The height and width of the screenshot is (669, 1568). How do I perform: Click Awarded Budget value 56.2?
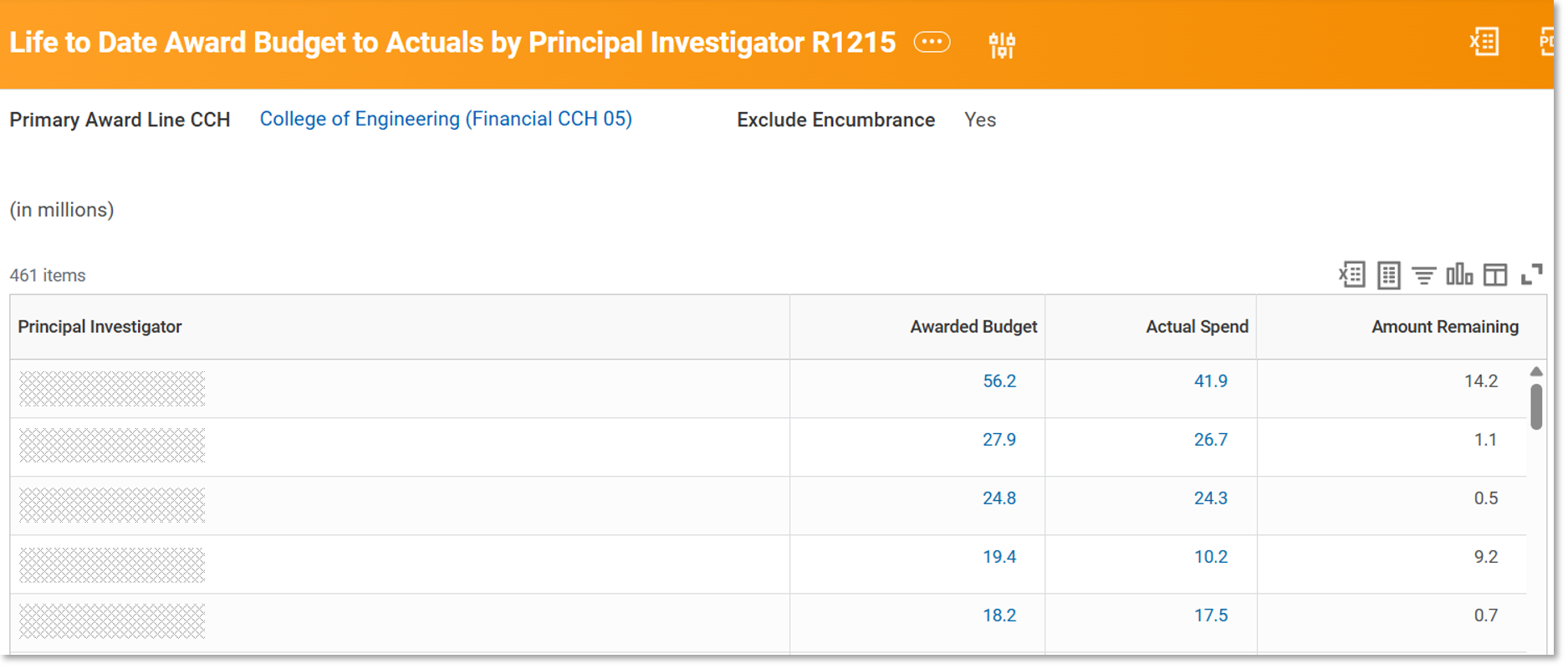[999, 381]
